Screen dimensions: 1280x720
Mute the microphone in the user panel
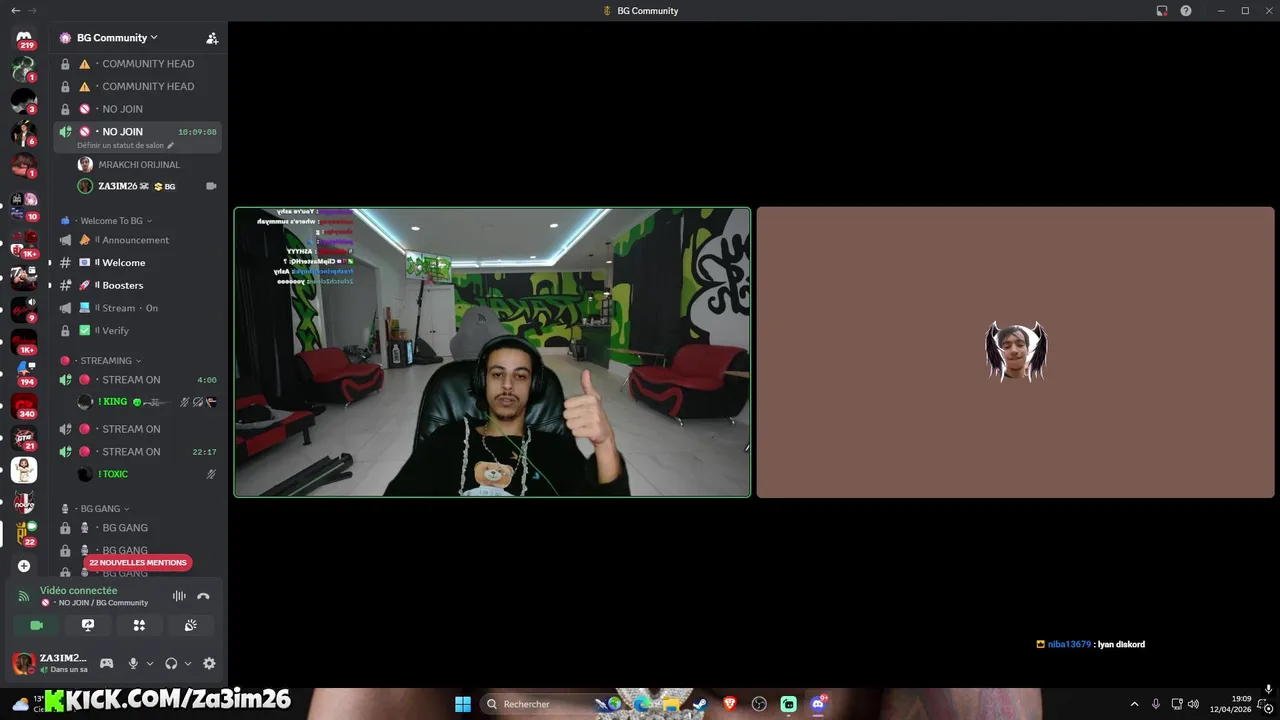click(132, 663)
